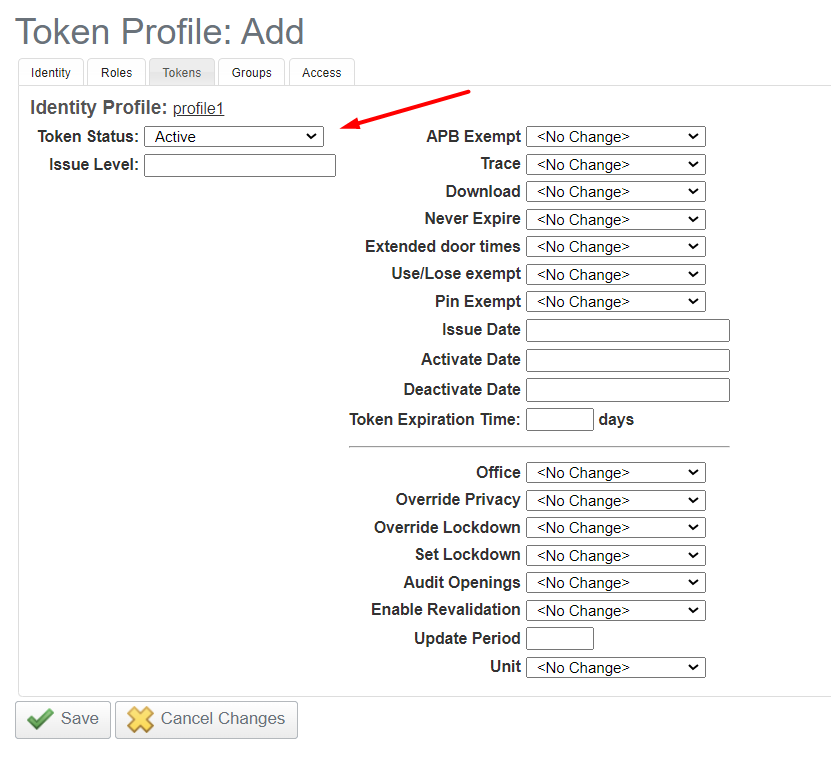This screenshot has height=763, width=831.
Task: Open the APB Exempt dropdown
Action: [615, 136]
